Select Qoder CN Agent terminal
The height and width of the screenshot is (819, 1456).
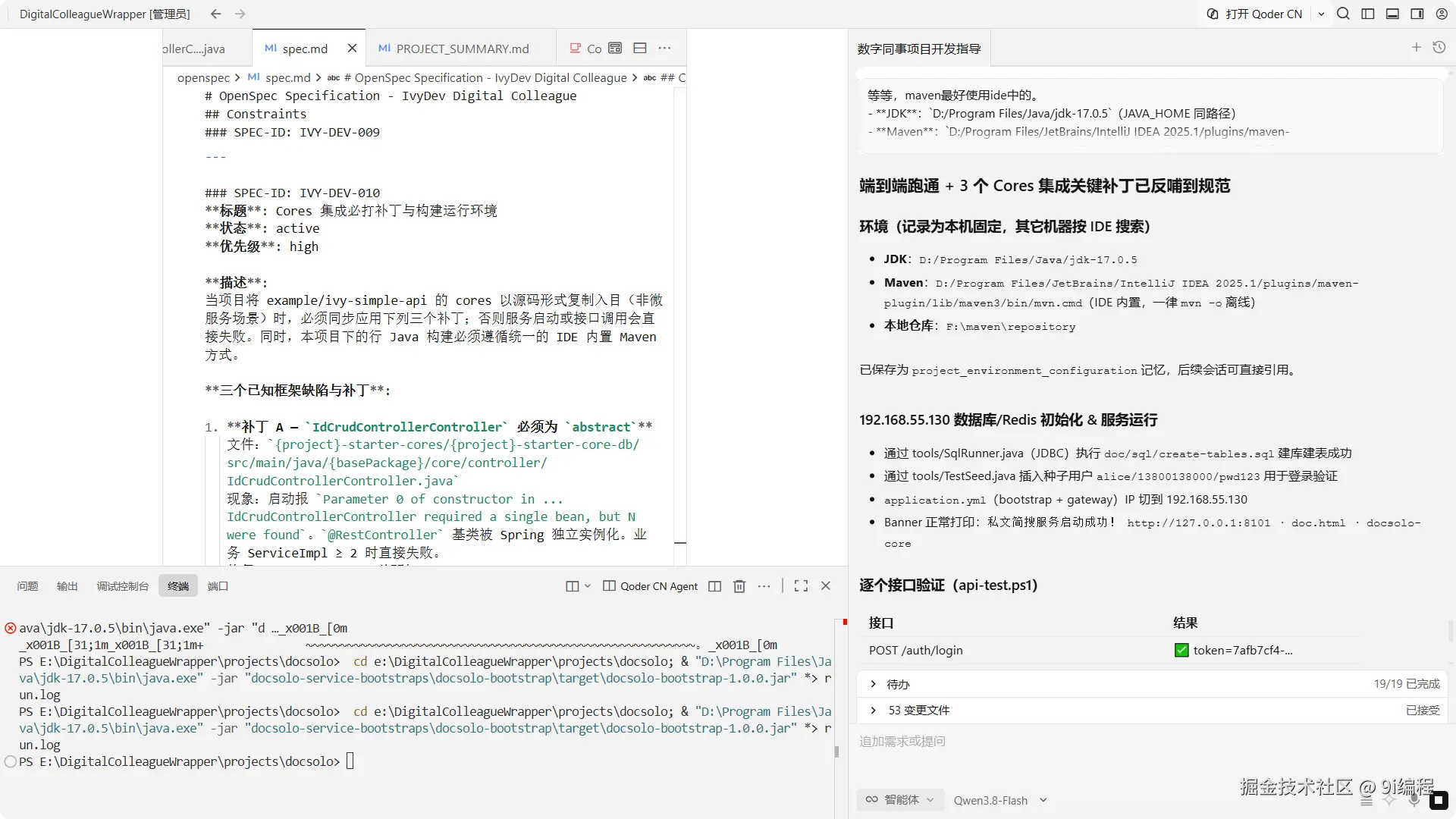point(651,586)
